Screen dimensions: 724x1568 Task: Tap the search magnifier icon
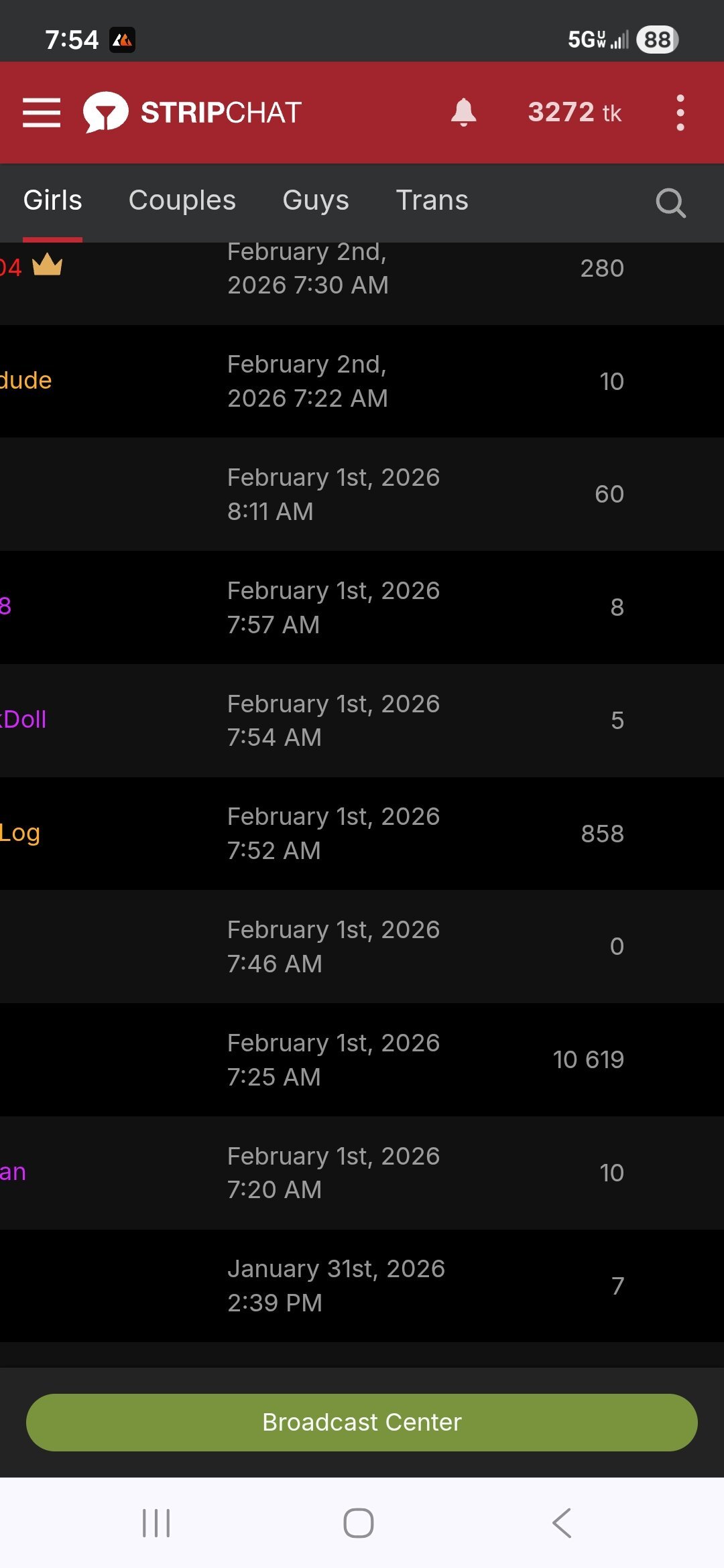click(670, 202)
